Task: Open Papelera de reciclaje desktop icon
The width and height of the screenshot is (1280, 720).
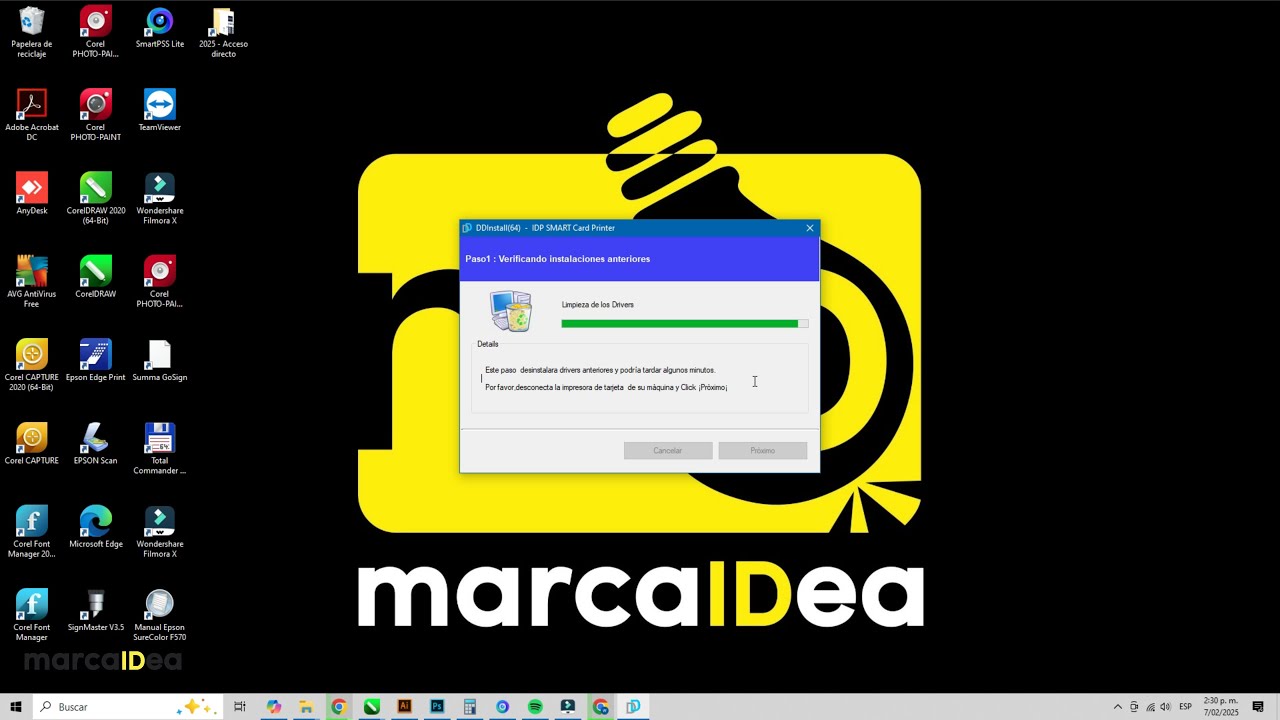Action: click(x=32, y=32)
